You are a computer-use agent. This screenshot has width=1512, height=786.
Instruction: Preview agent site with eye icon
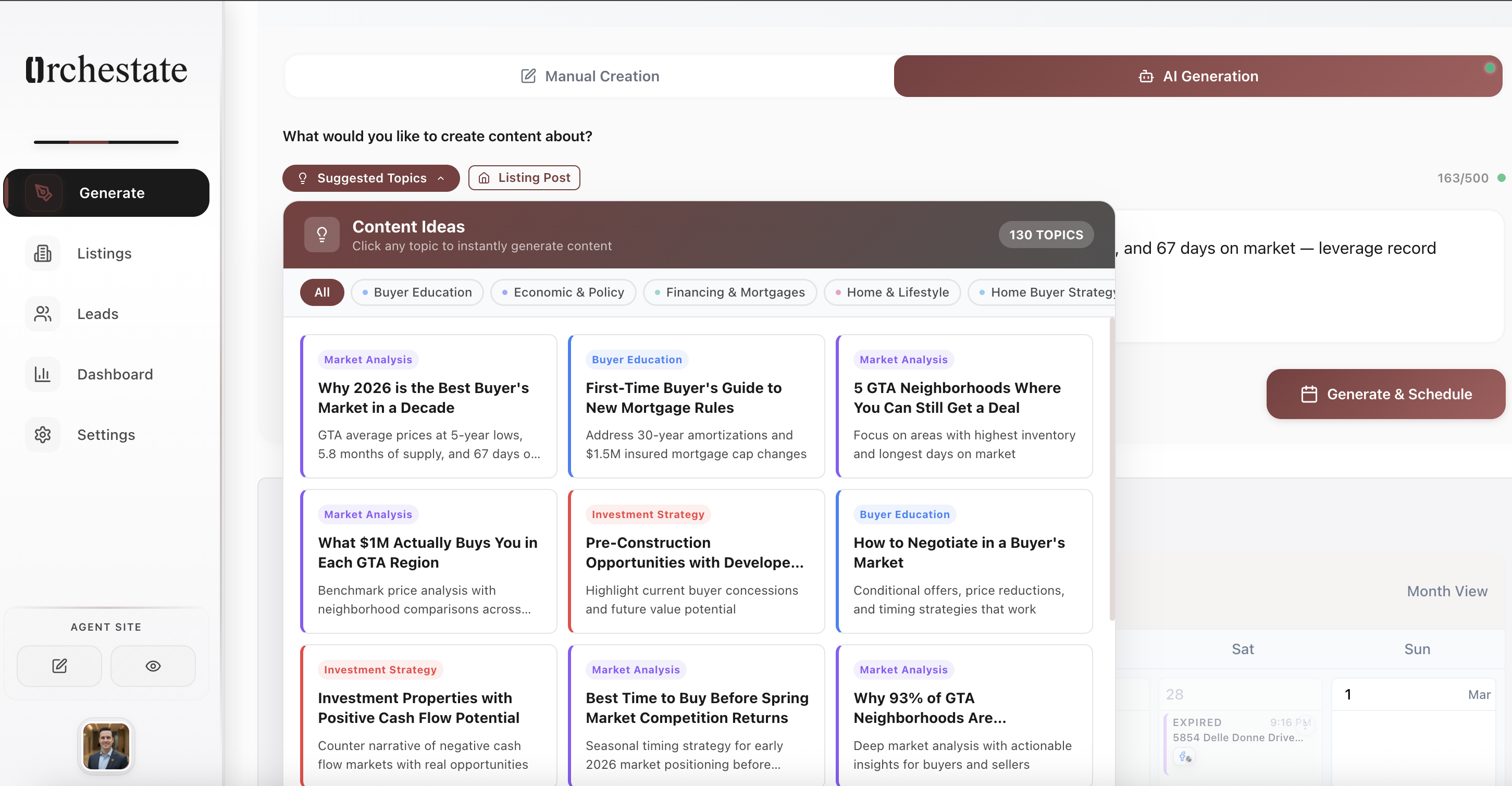[x=153, y=666]
